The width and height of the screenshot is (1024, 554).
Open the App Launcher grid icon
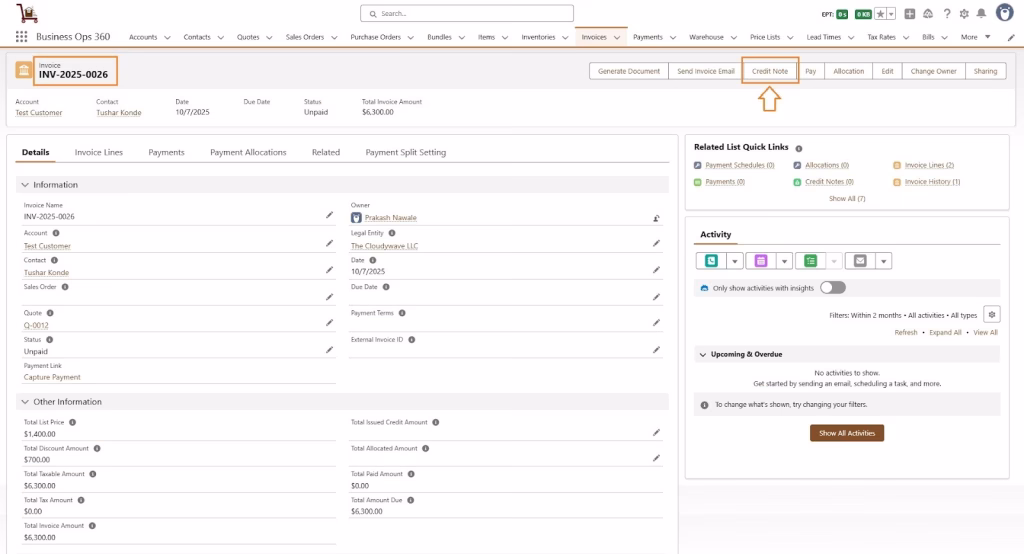(x=21, y=37)
